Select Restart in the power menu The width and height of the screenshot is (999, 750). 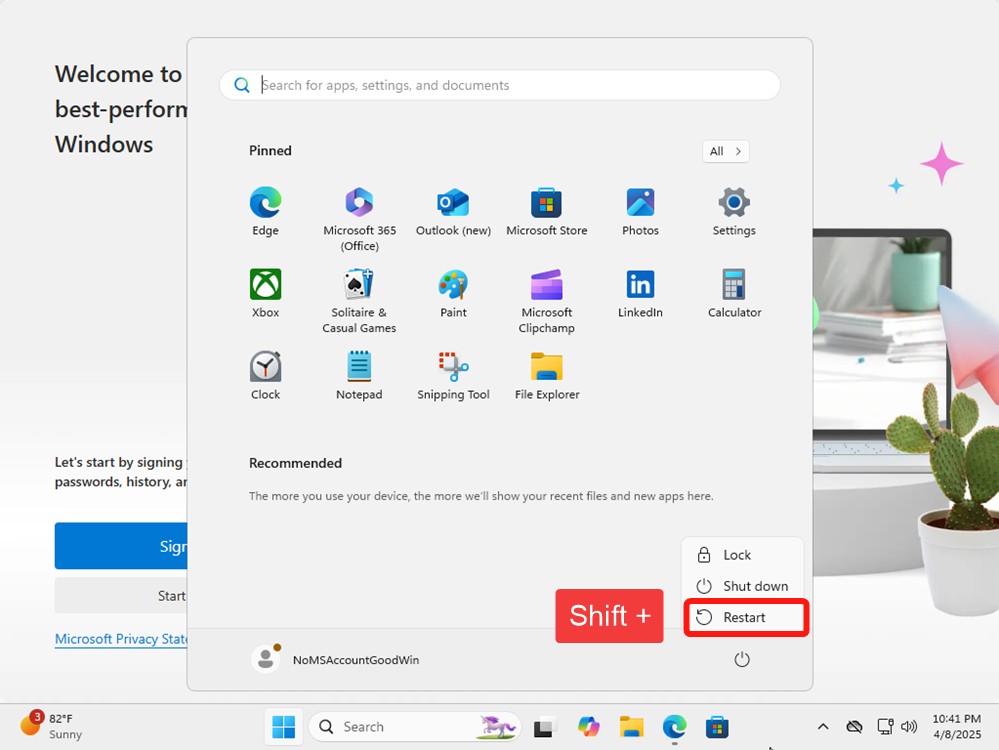[x=743, y=617]
